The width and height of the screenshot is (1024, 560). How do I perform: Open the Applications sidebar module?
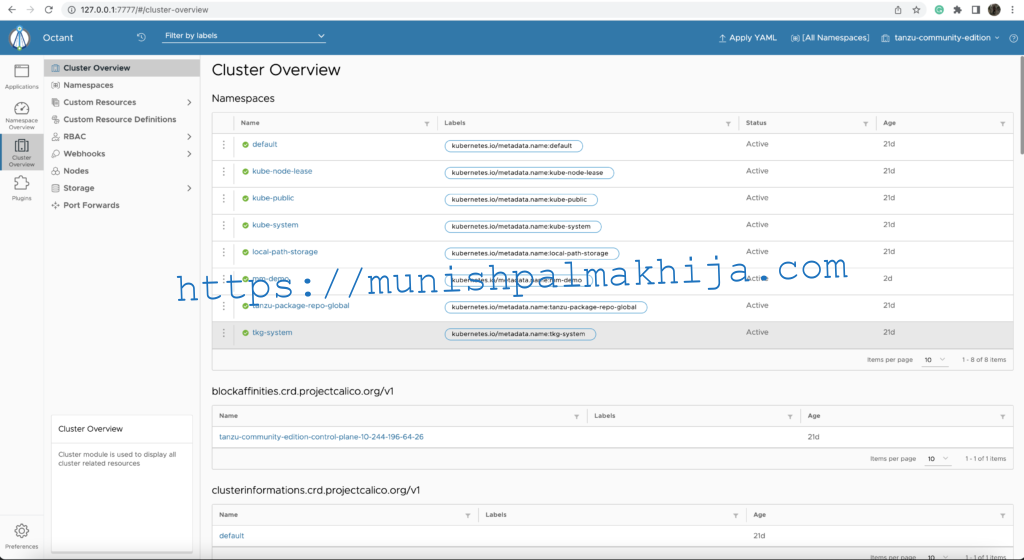pos(22,76)
